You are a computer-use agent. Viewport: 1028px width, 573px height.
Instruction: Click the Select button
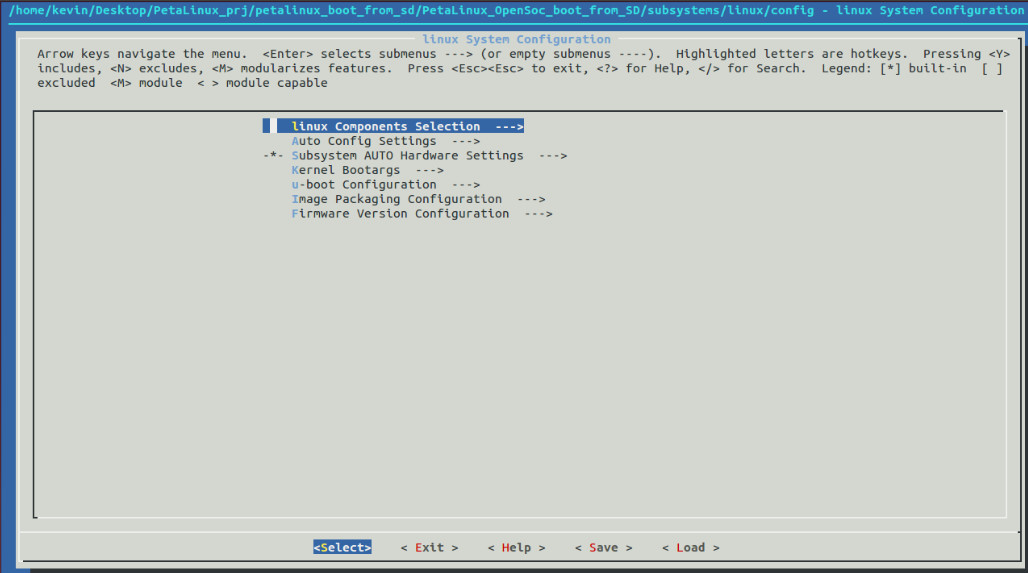coord(342,547)
